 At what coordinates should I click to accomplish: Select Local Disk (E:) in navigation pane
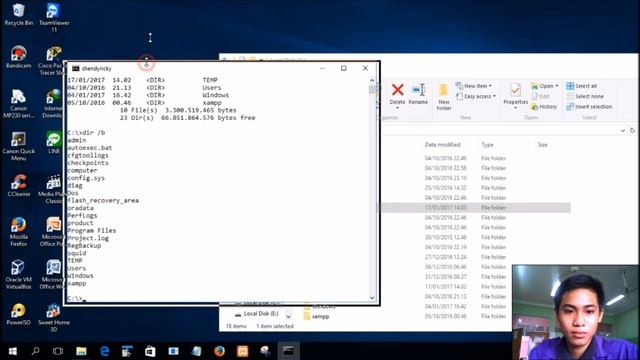pyautogui.click(x=261, y=313)
